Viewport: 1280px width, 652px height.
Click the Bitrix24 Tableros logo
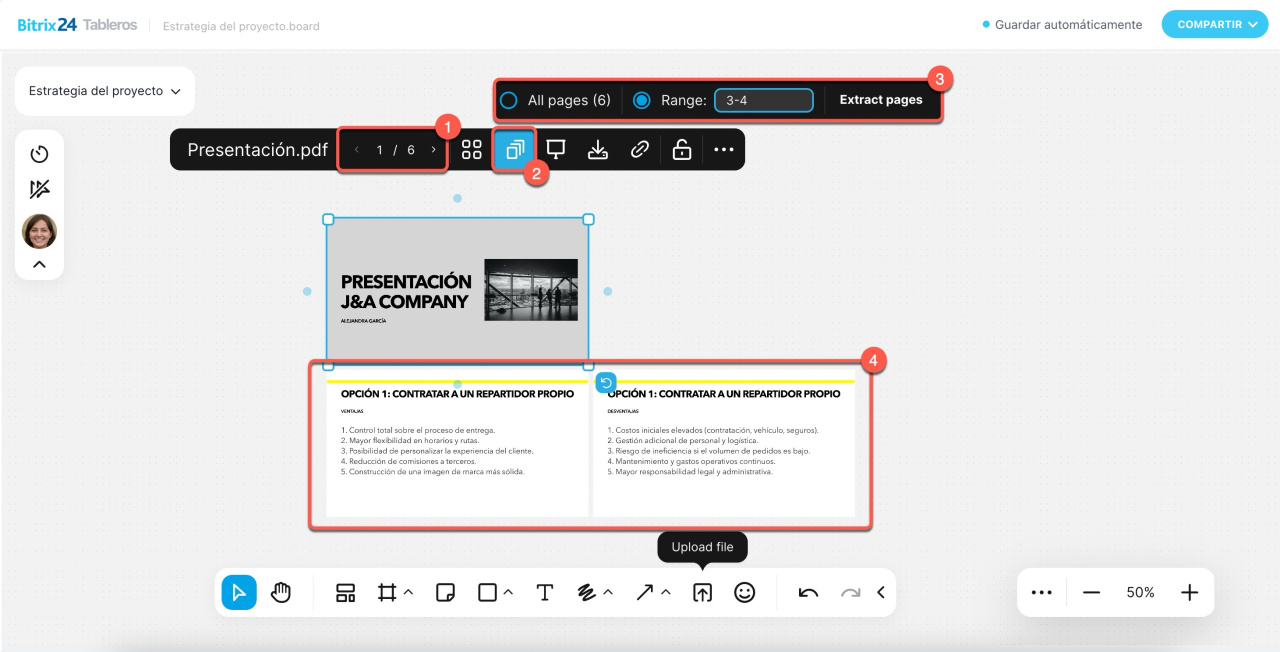coord(77,25)
